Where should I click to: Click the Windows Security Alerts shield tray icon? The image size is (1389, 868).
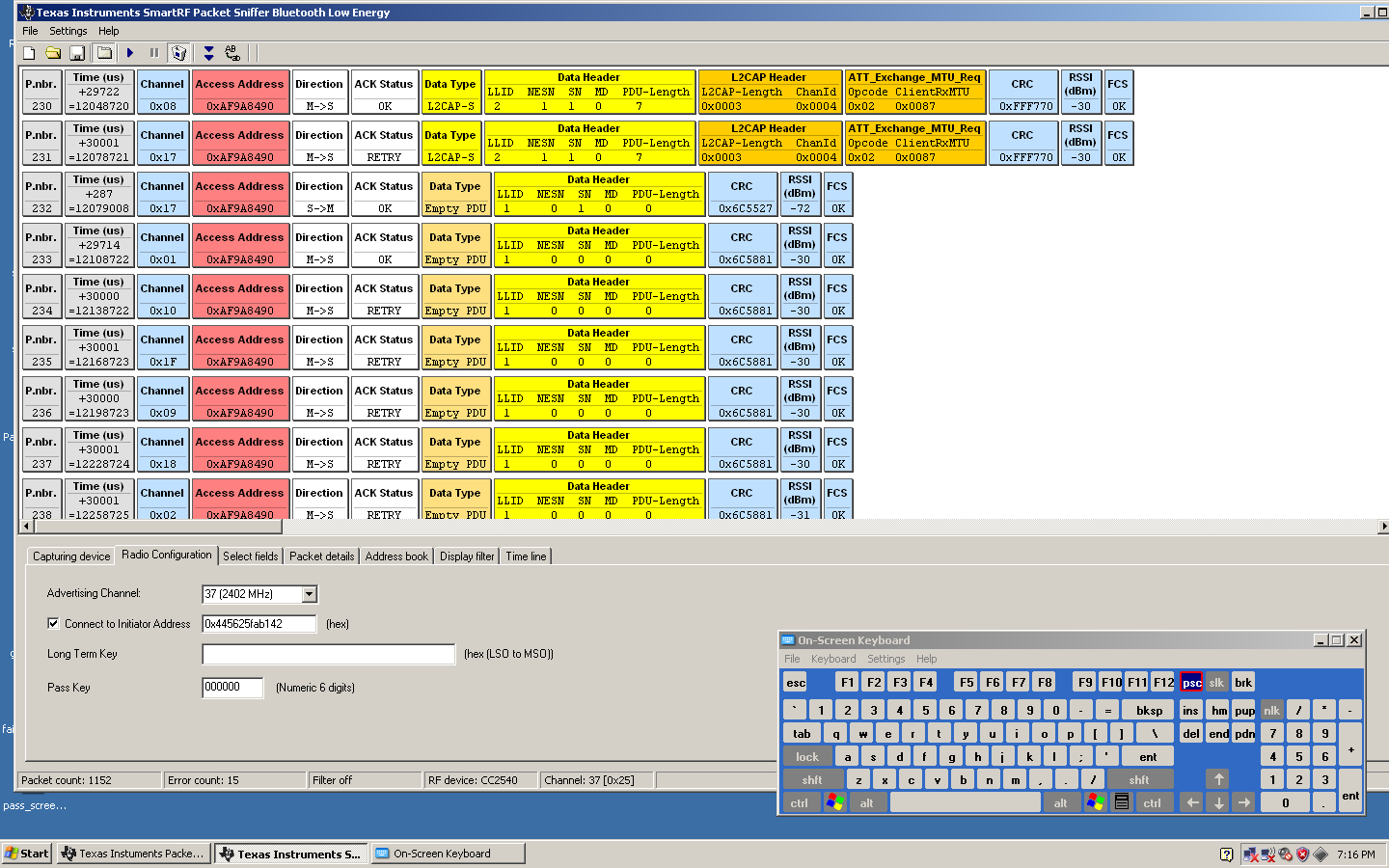coord(1303,854)
